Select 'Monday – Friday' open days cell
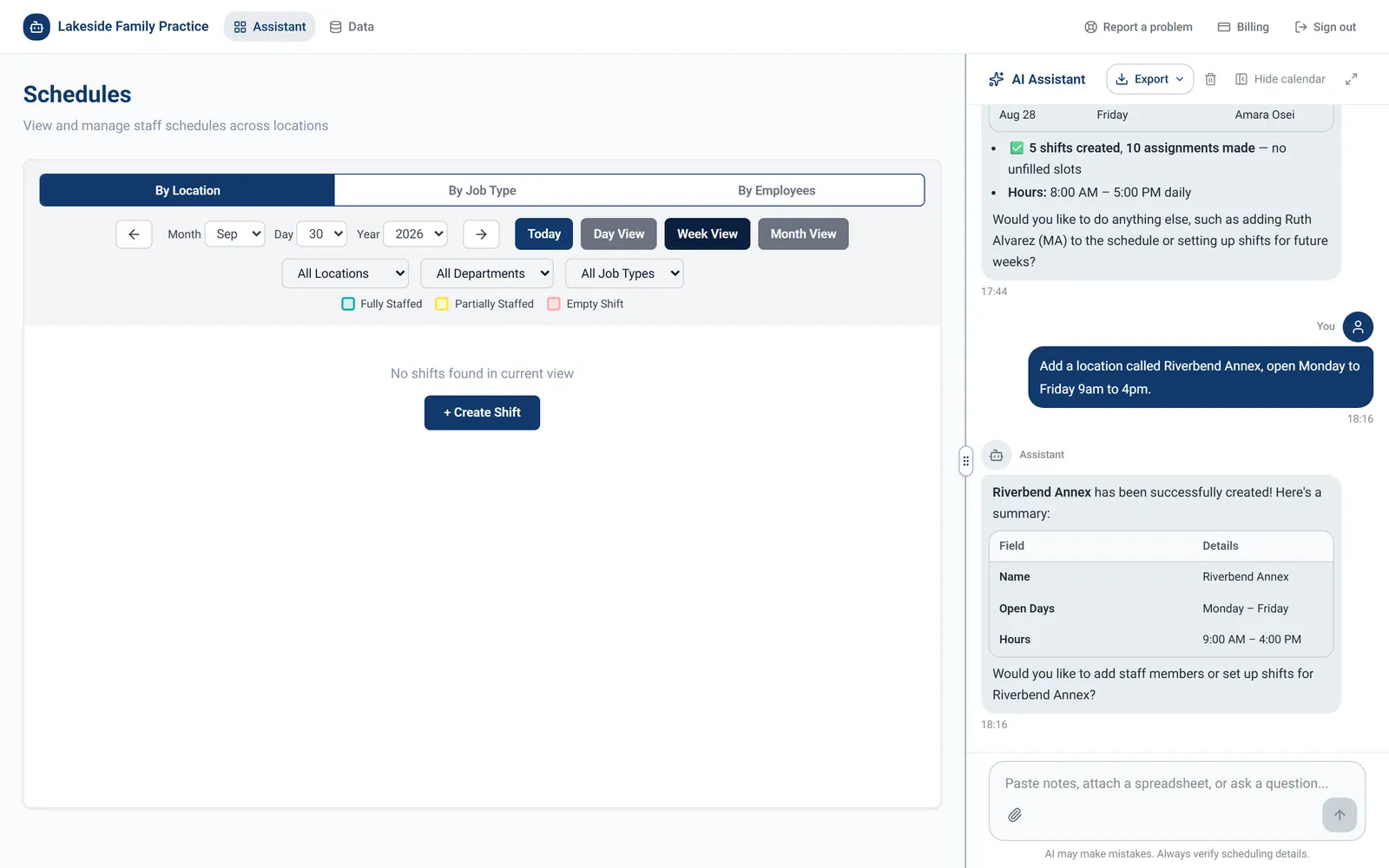1389x868 pixels. tap(1245, 608)
